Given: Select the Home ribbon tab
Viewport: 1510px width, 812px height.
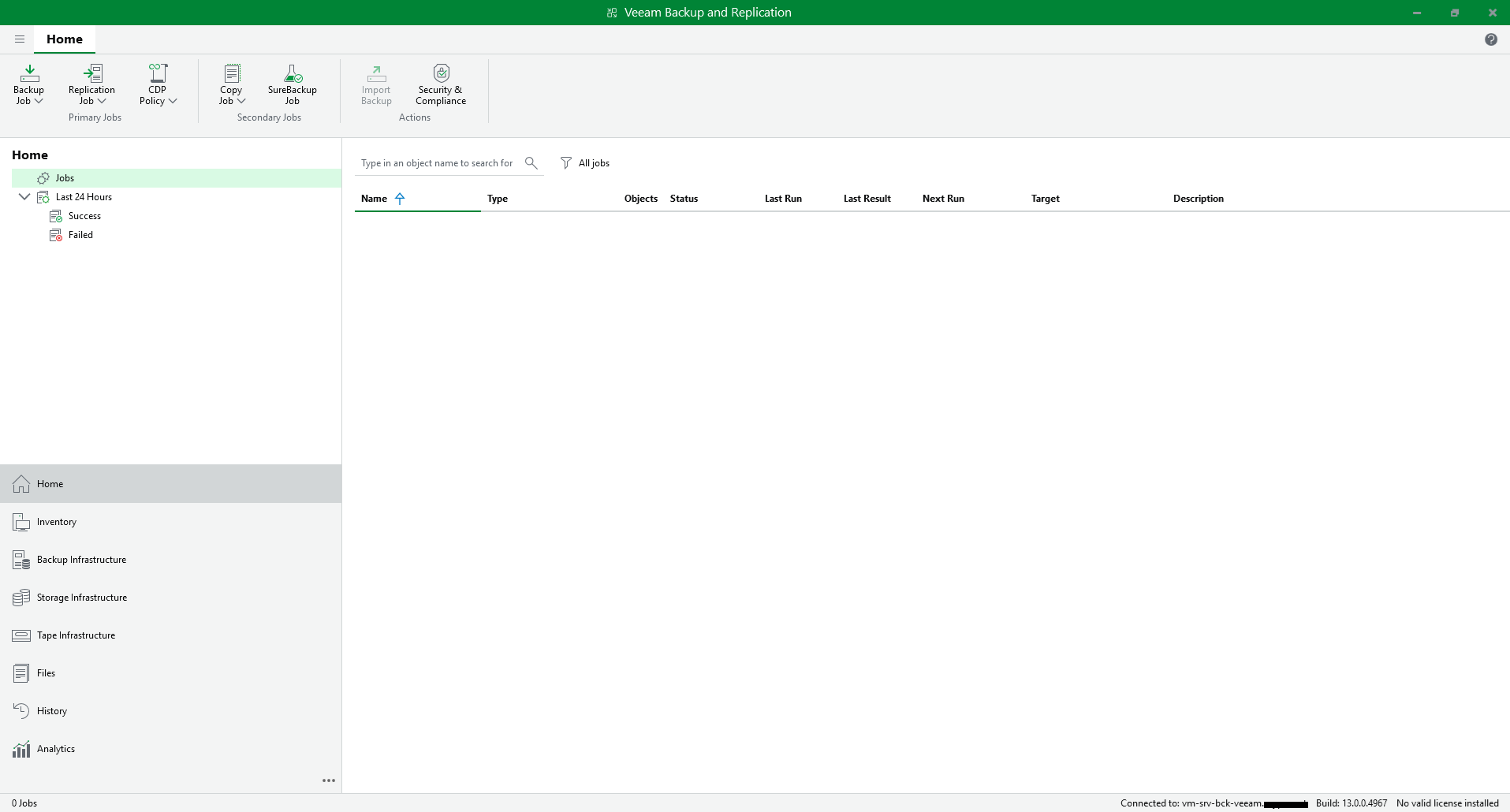Looking at the screenshot, I should 65,39.
